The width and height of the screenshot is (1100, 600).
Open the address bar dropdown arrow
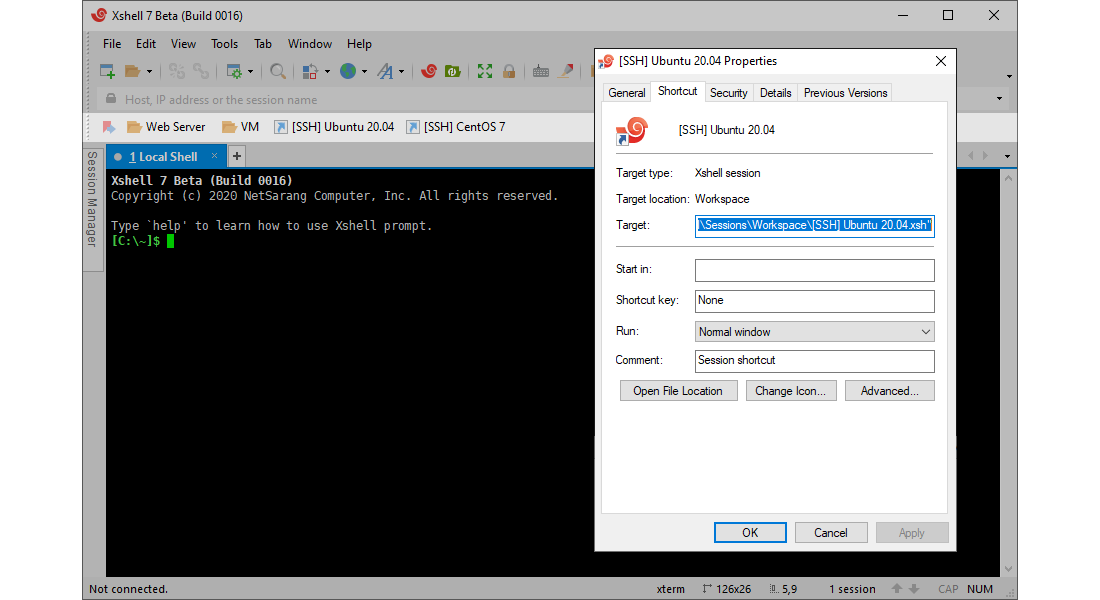[1000, 99]
